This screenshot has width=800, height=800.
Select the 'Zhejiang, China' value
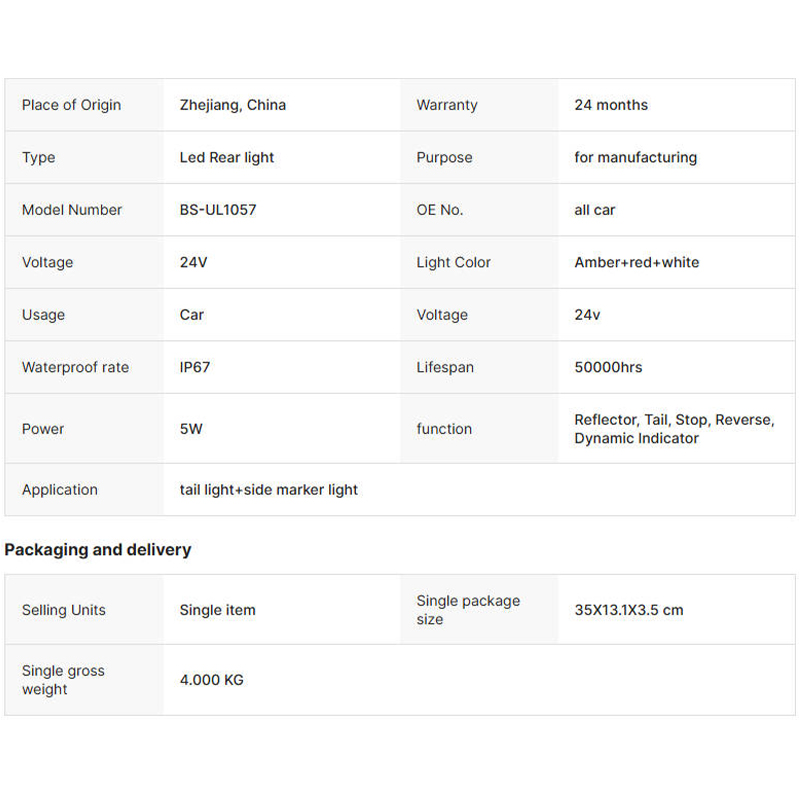click(x=232, y=105)
